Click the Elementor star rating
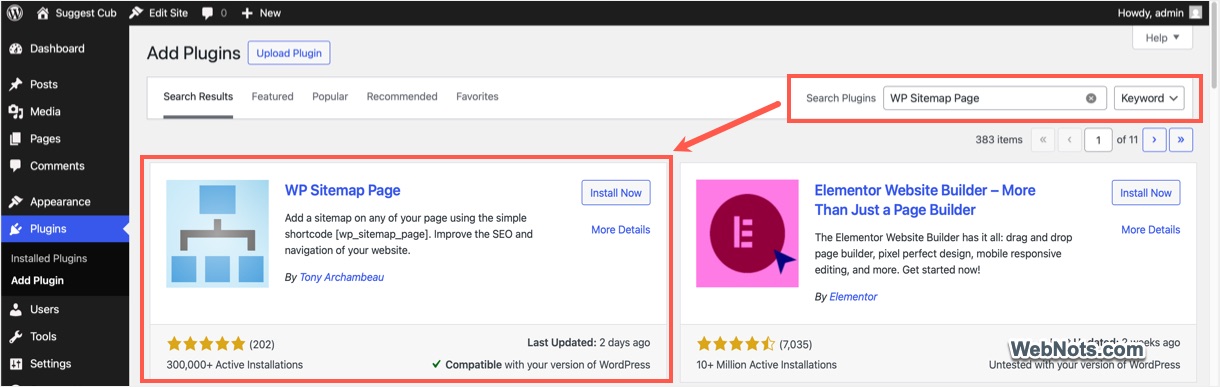This screenshot has width=1220, height=387. [735, 343]
